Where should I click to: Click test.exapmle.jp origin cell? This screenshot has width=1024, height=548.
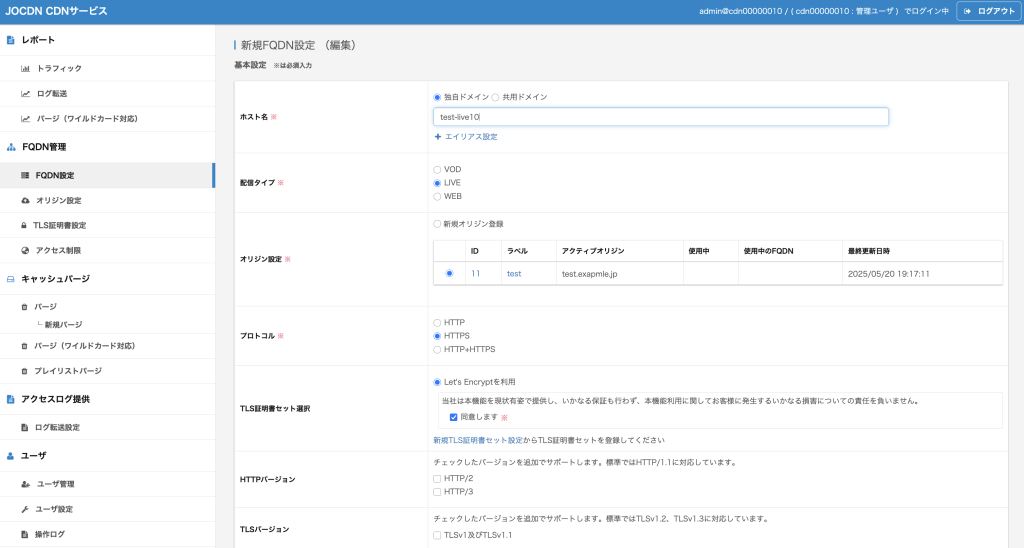589,274
